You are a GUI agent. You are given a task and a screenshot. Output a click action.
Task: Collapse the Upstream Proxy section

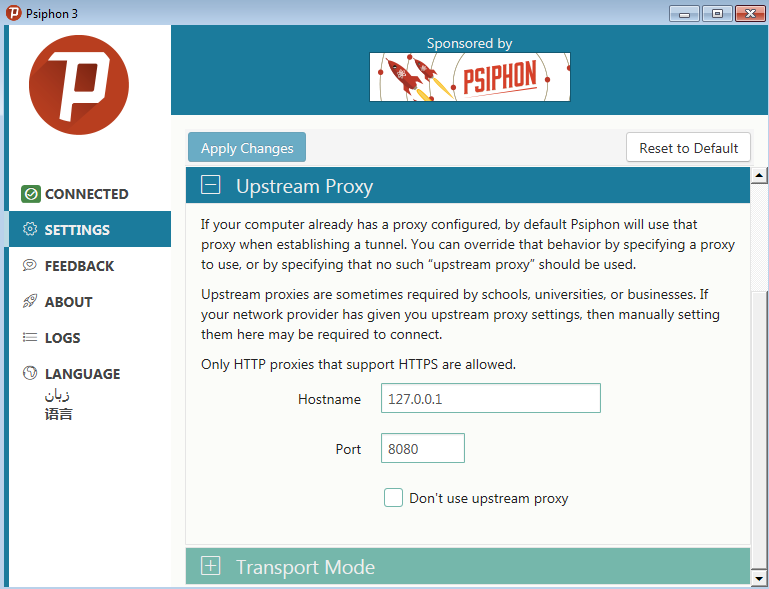(210, 185)
